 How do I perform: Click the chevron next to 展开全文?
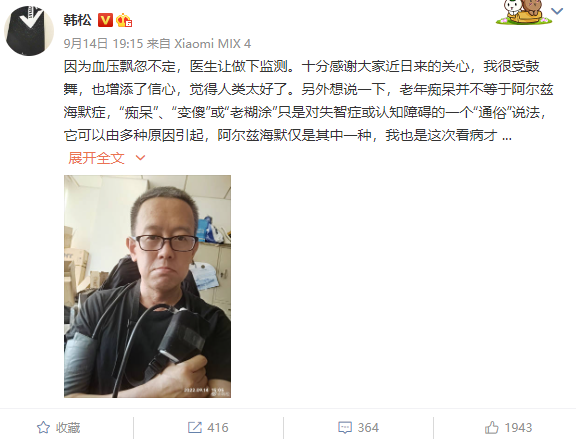(140, 158)
